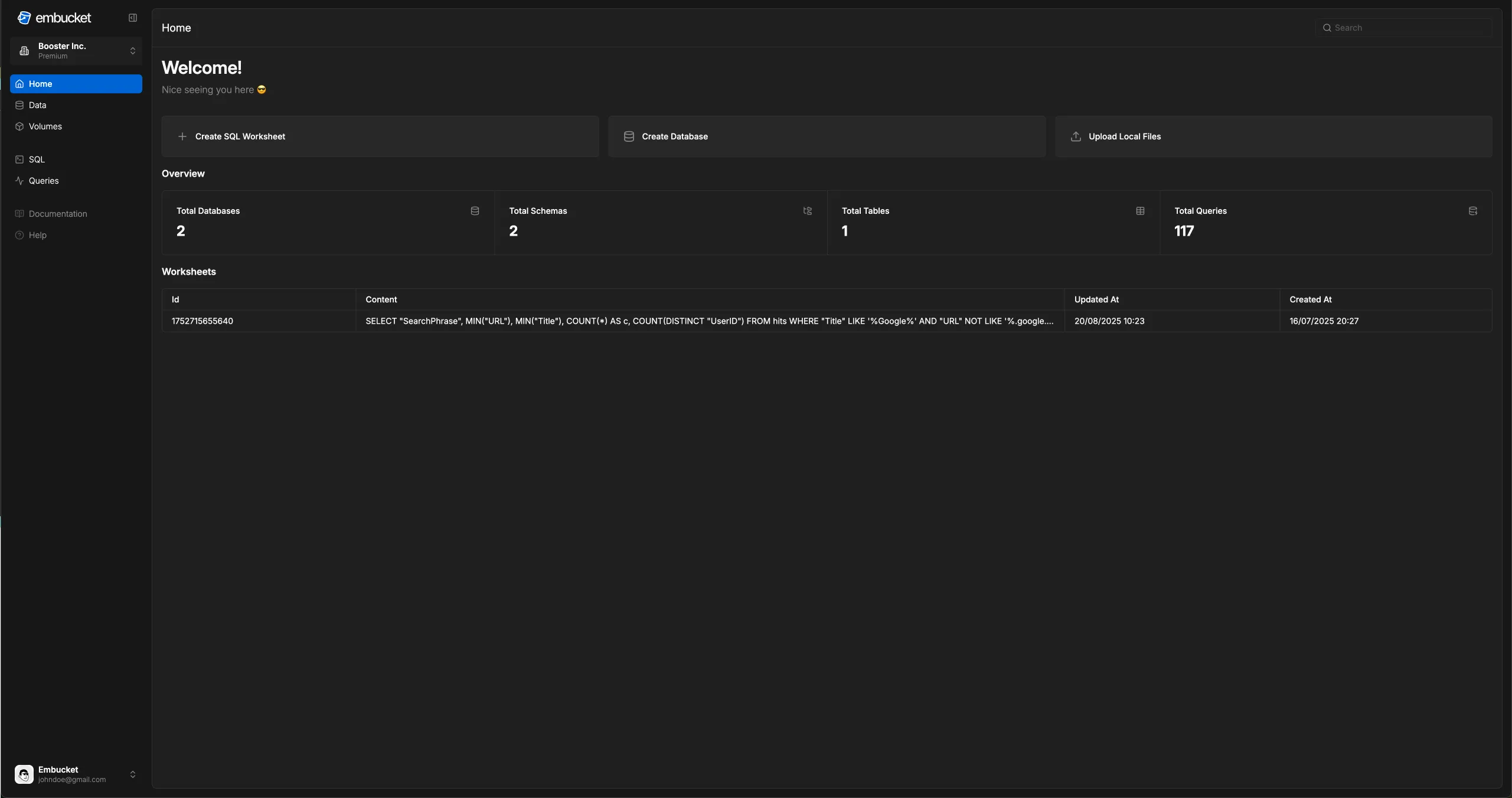The width and height of the screenshot is (1512, 798).
Task: Click the Data database icon in sidebar
Action: coord(19,105)
